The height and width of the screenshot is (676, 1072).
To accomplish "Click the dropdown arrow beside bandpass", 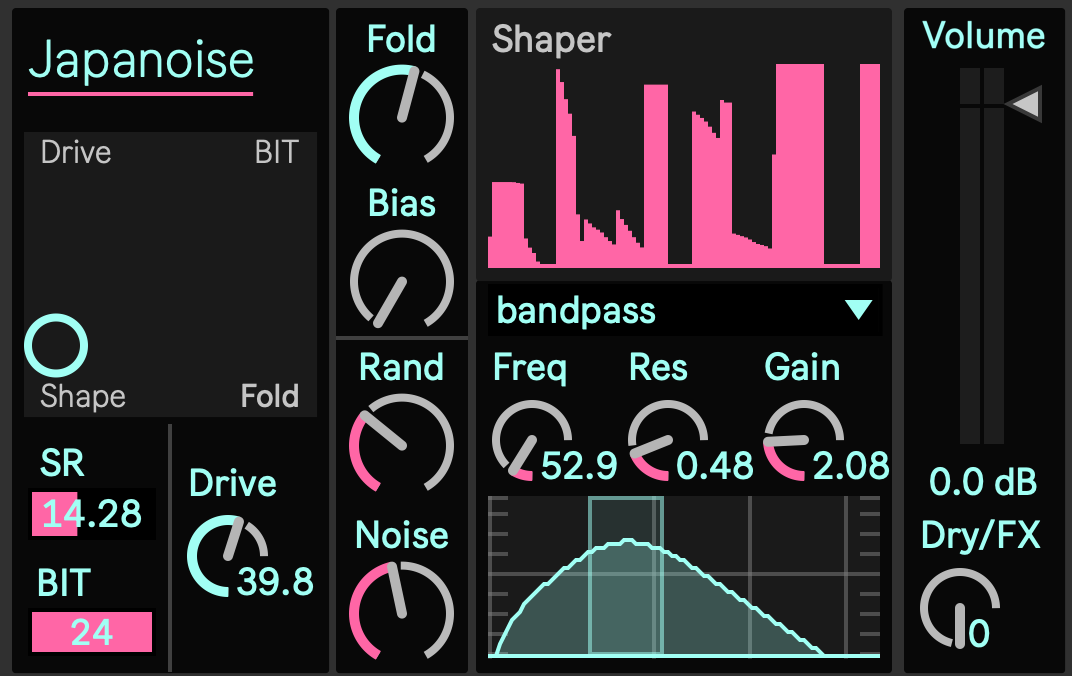I will point(858,311).
